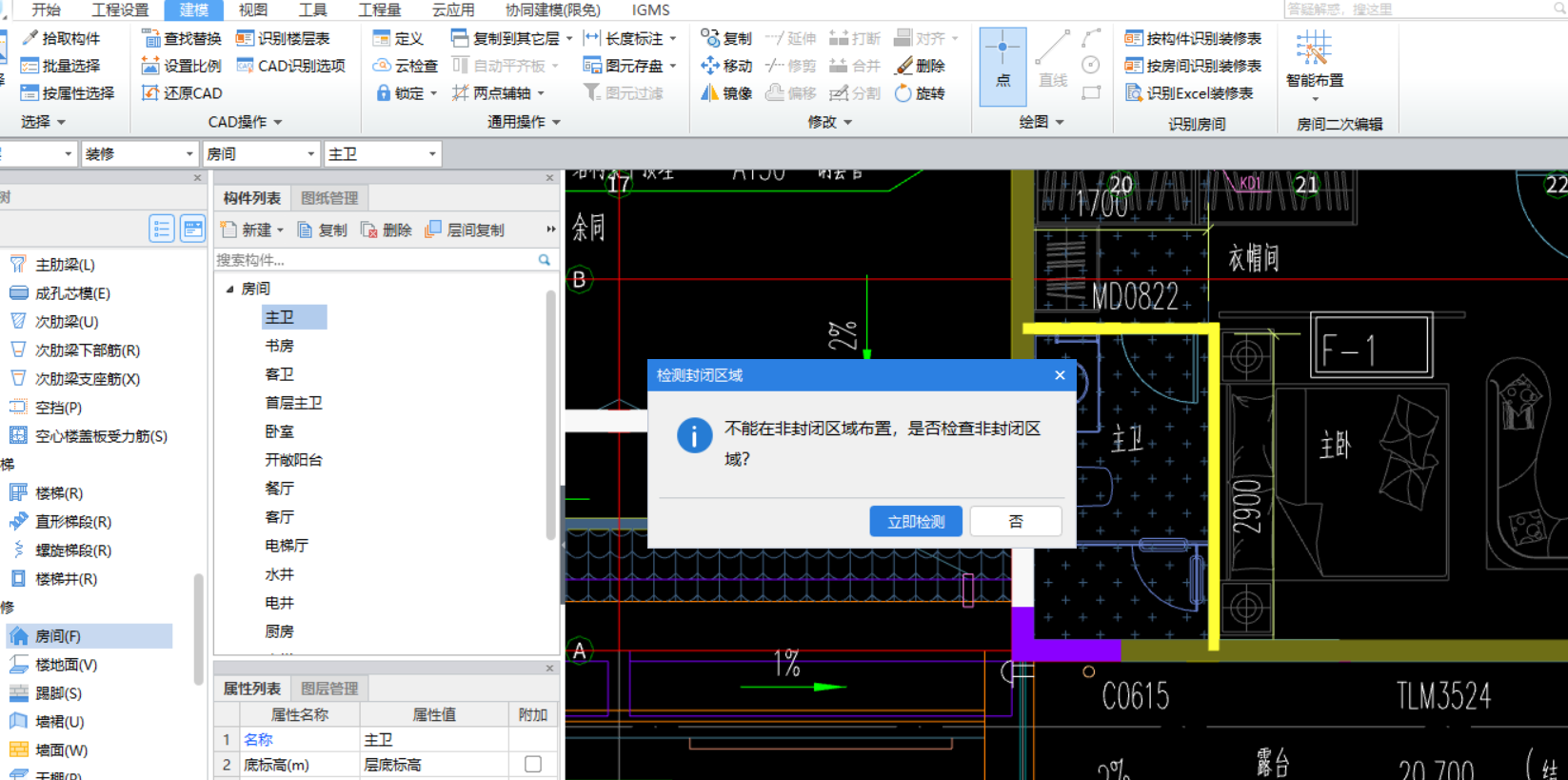Switch to 图层管理 tab

[x=329, y=689]
